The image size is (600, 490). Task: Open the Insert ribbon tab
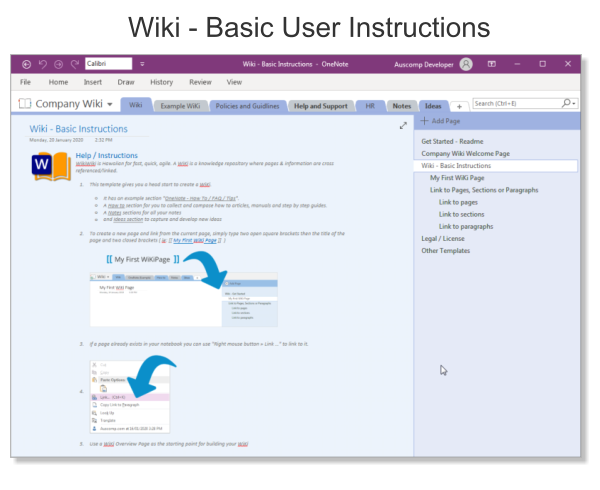(93, 82)
